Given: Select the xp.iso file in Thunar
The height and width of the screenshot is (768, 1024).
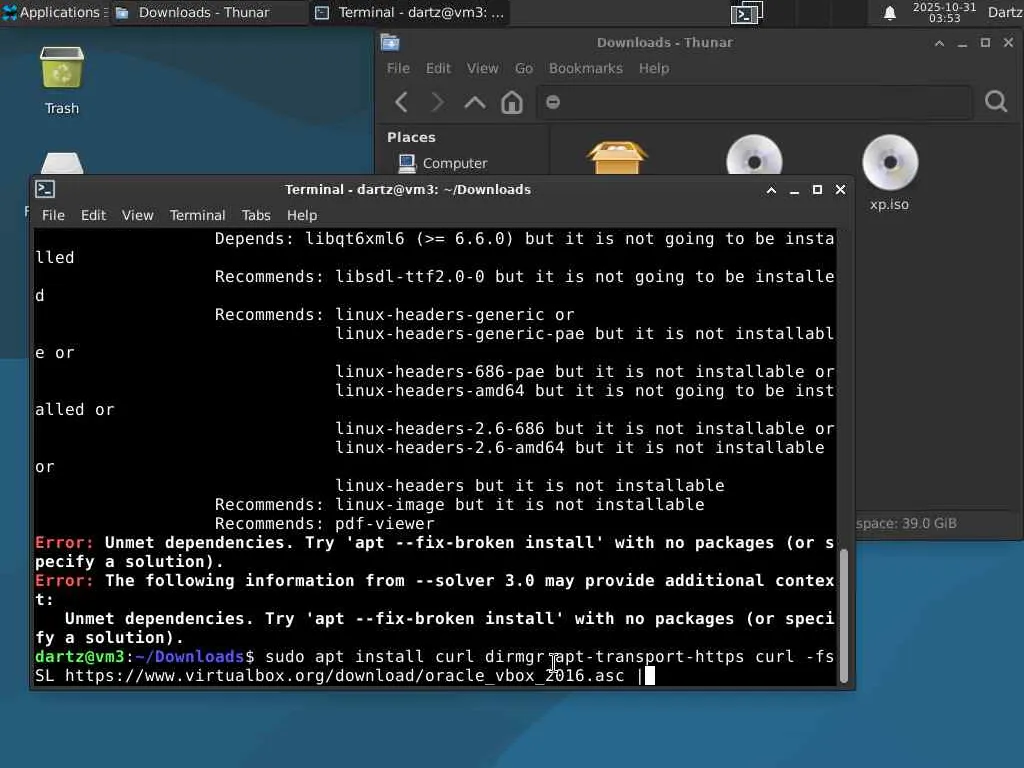Looking at the screenshot, I should point(889,173).
